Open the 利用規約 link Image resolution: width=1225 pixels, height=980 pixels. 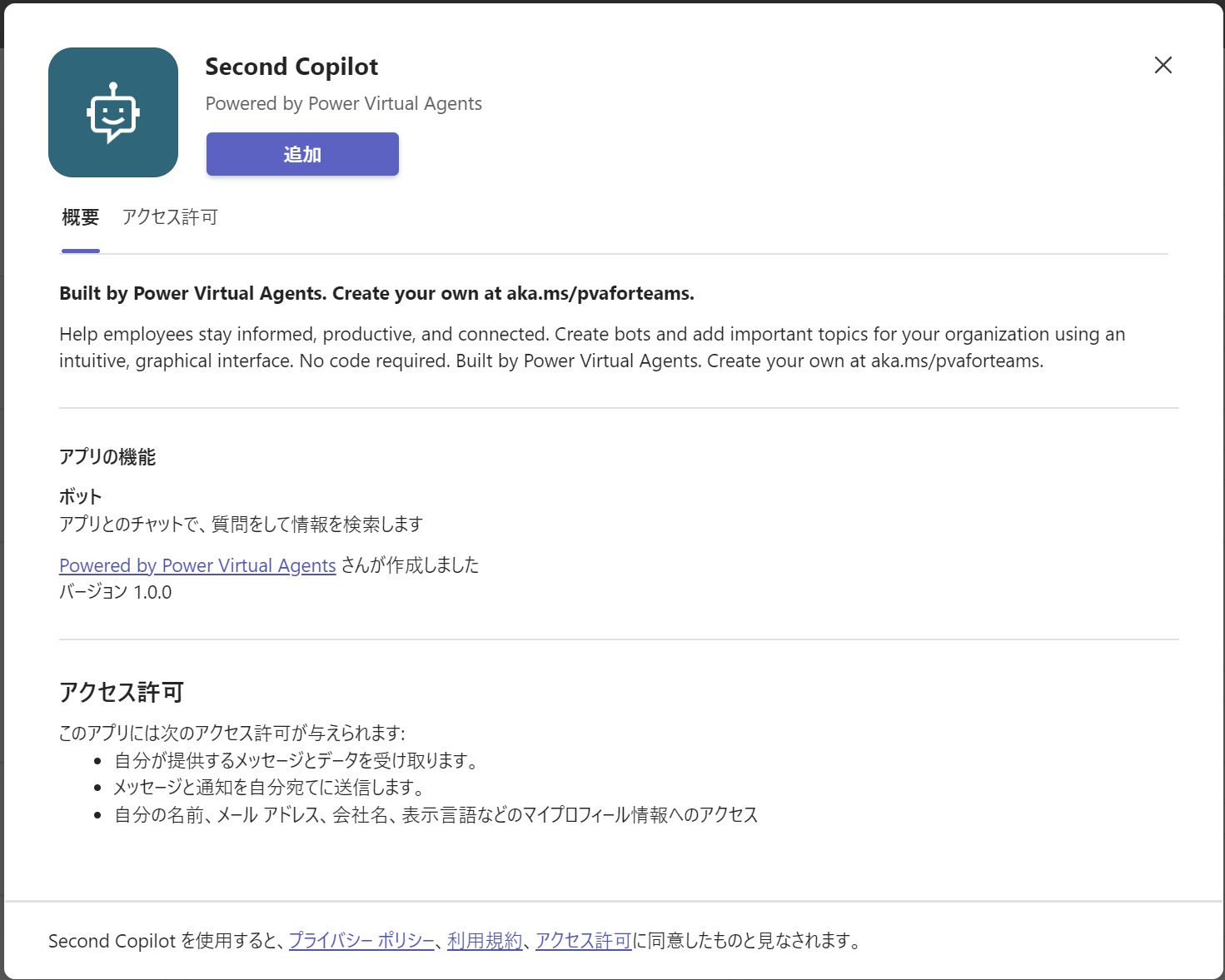485,941
